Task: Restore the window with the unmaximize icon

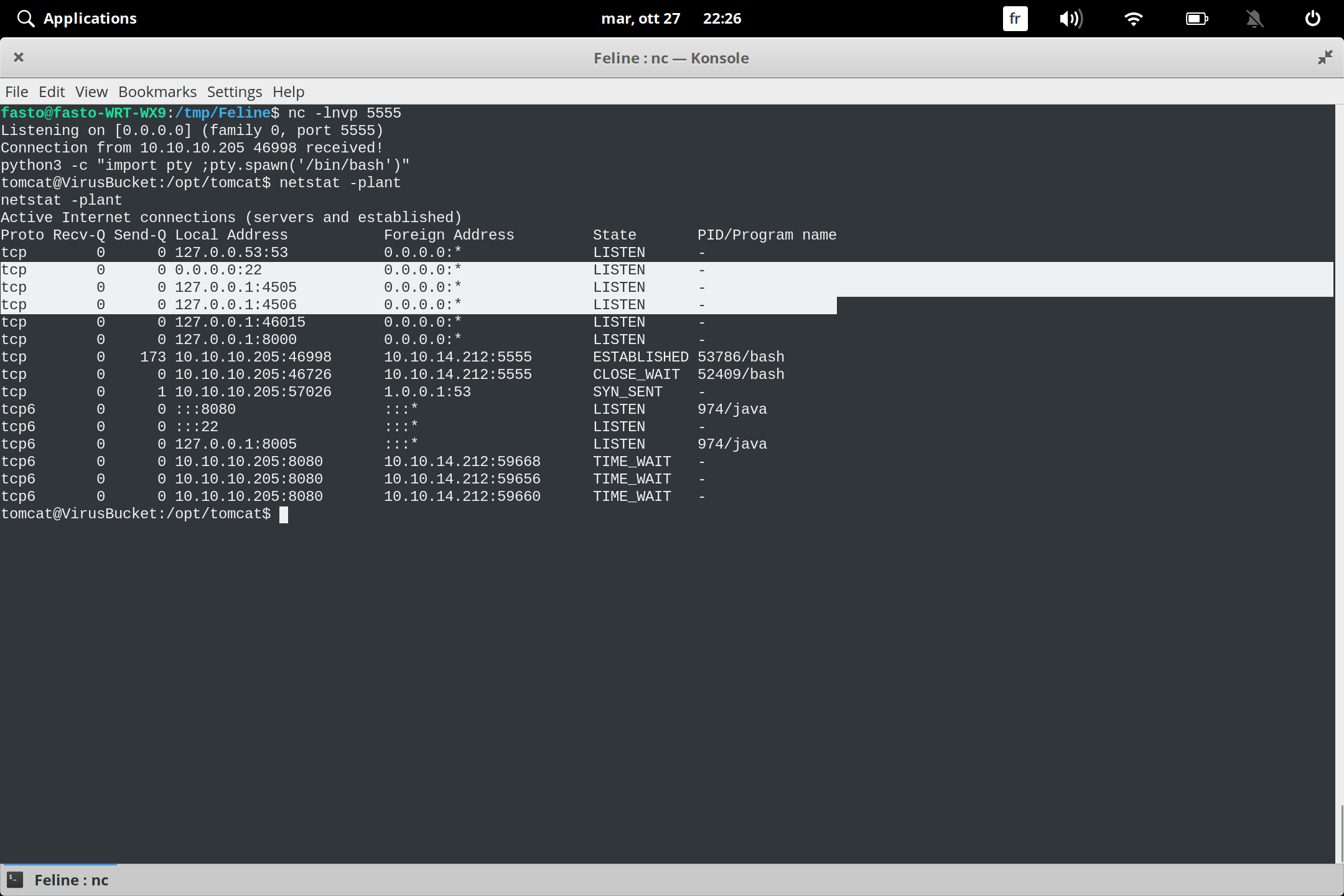Action: tap(1325, 57)
